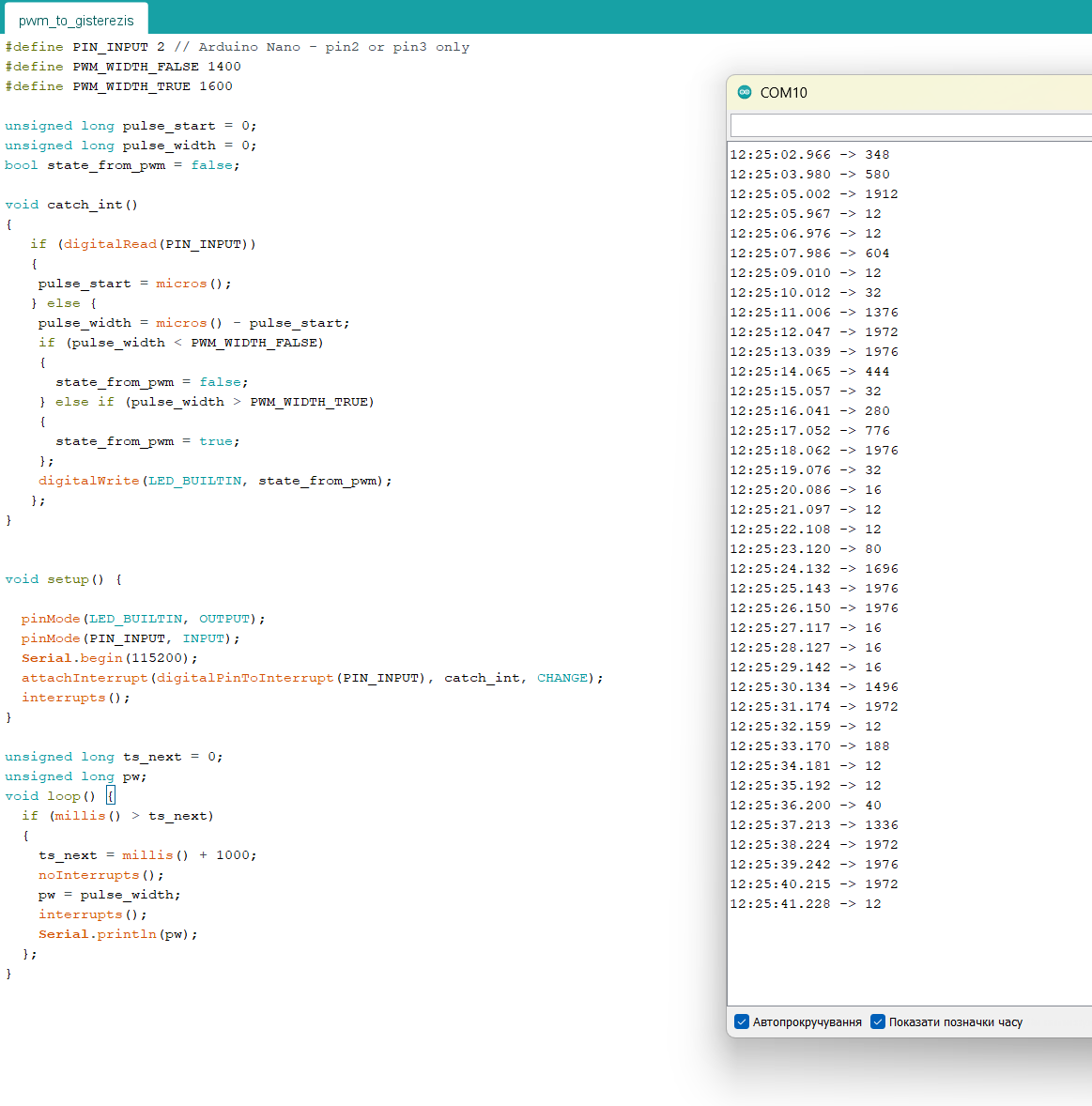This screenshot has height=1106, width=1092.
Task: Click the Serial.begin(115200) line
Action: (x=109, y=659)
